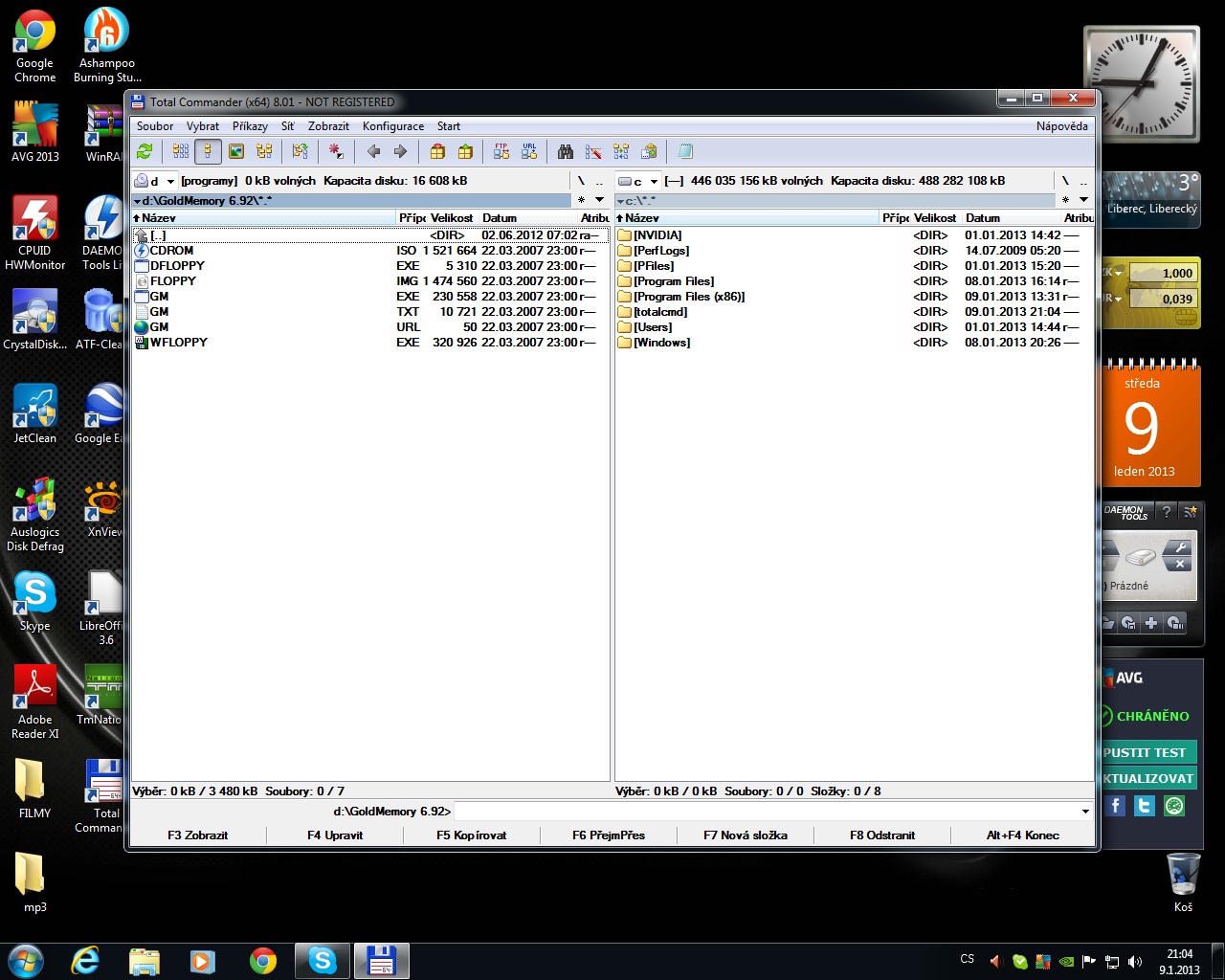The height and width of the screenshot is (980, 1225).
Task: Click the F4 Upravit button
Action: coord(335,835)
